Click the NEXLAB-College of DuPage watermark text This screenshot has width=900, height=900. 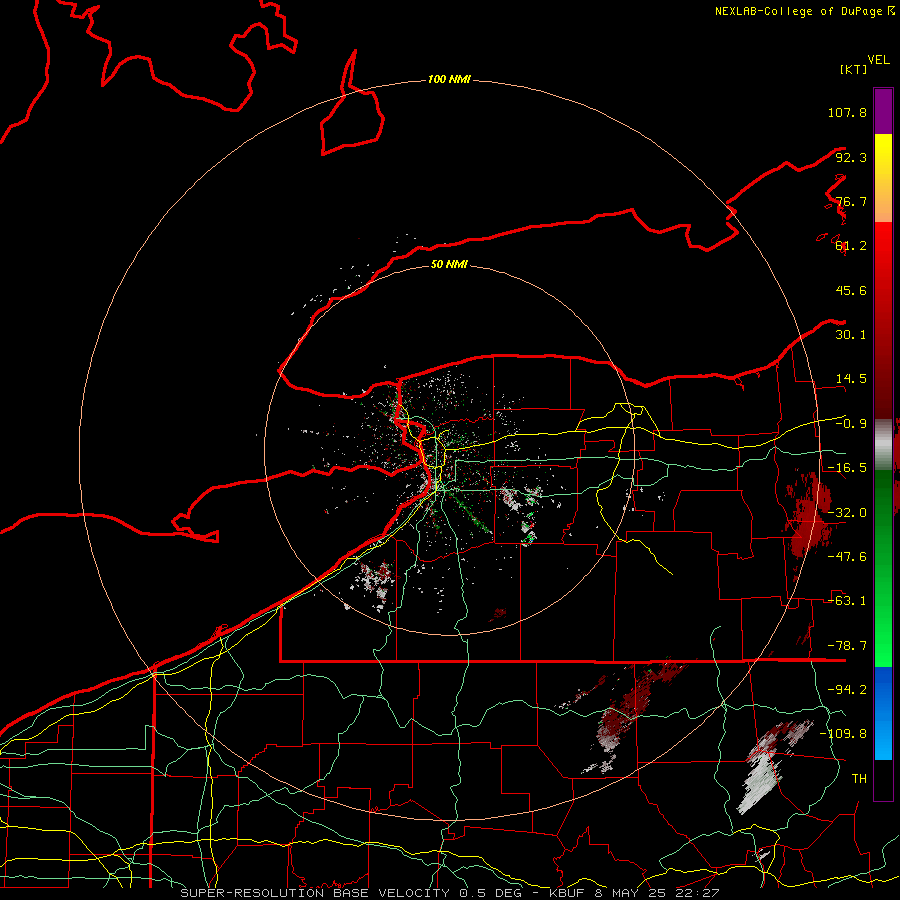tap(804, 11)
